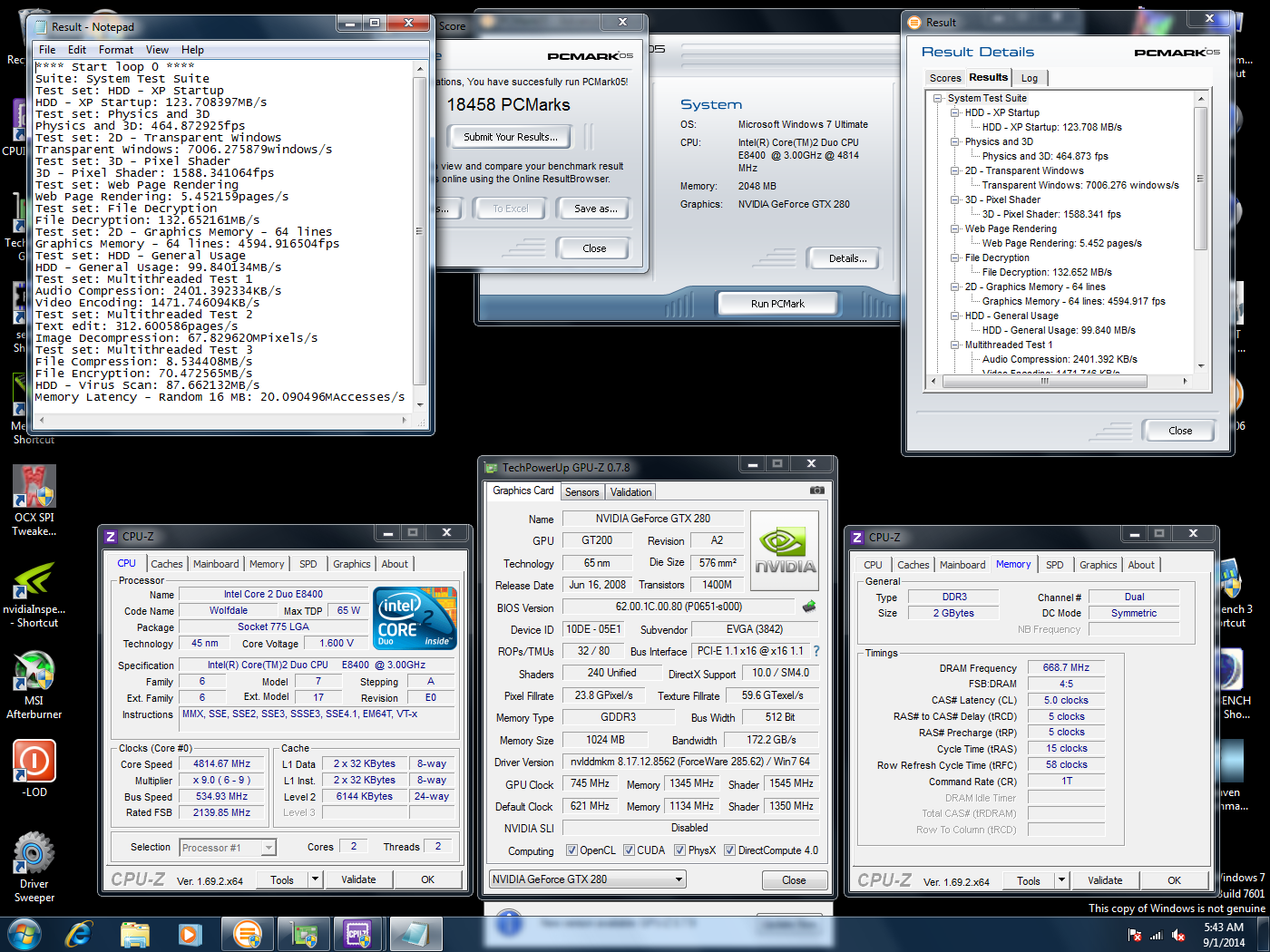Click the left CPU-Z title bar icon

111,537
